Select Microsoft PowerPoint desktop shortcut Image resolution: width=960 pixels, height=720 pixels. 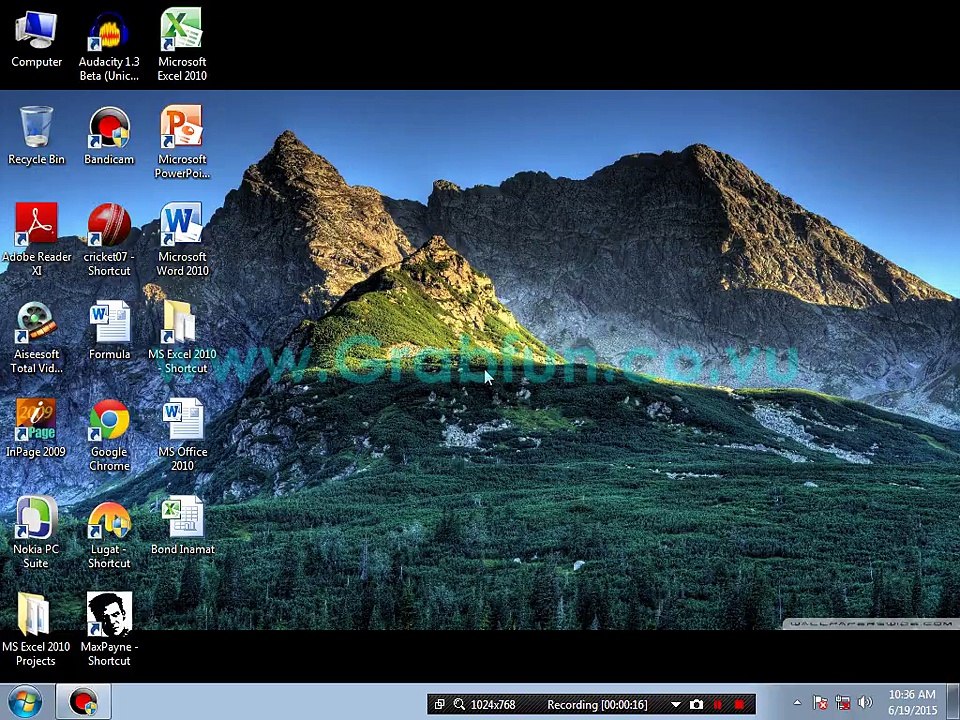pos(182,142)
